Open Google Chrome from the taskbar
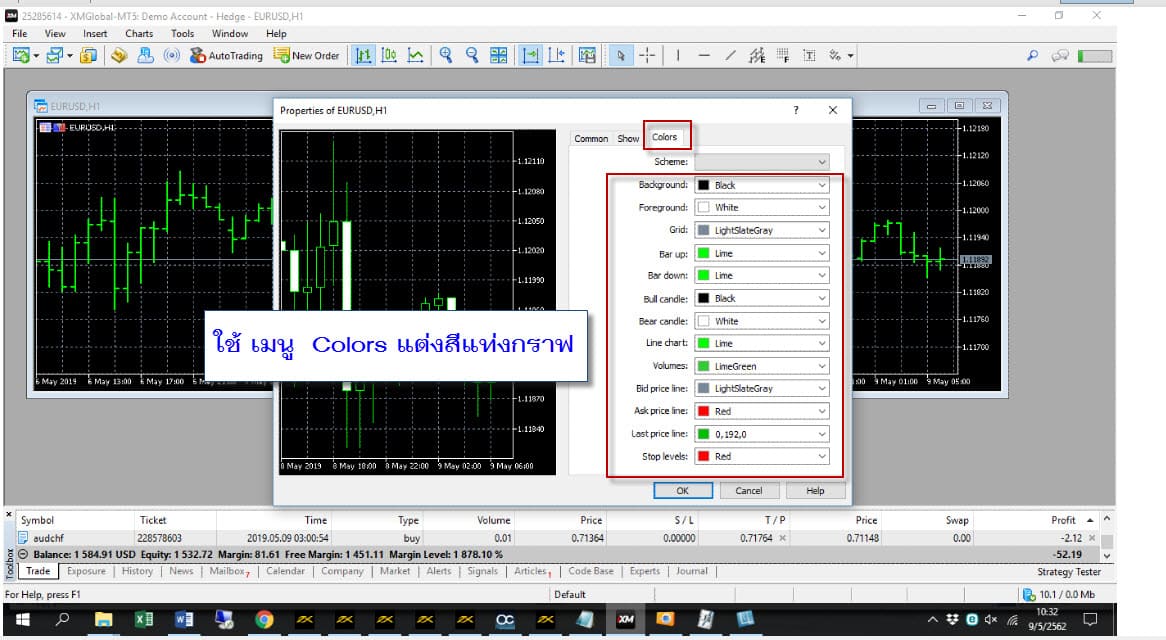 pyautogui.click(x=264, y=620)
